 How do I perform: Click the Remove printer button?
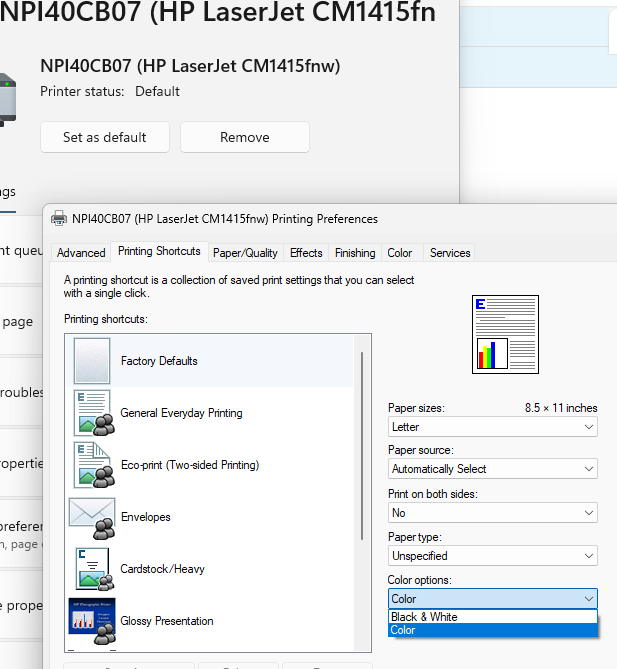(x=245, y=137)
